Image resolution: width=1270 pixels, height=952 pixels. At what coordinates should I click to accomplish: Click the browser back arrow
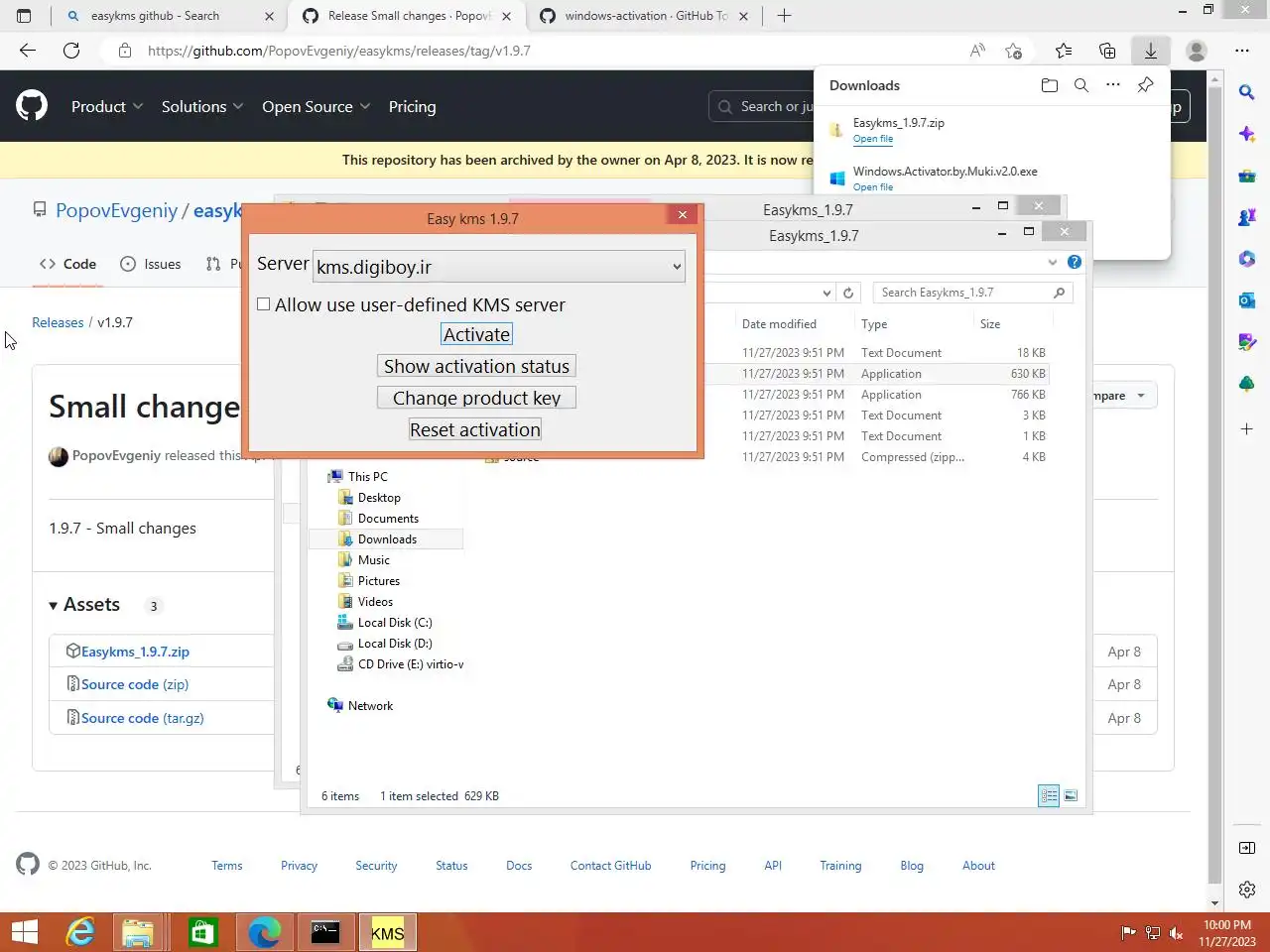click(x=28, y=51)
